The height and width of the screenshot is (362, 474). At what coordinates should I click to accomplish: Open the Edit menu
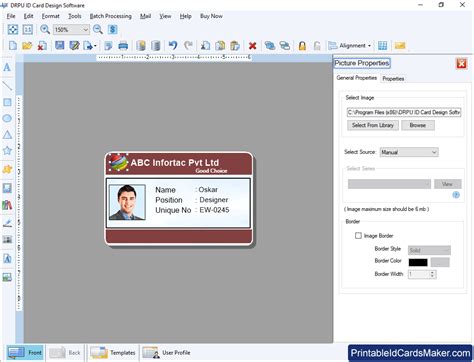point(28,16)
